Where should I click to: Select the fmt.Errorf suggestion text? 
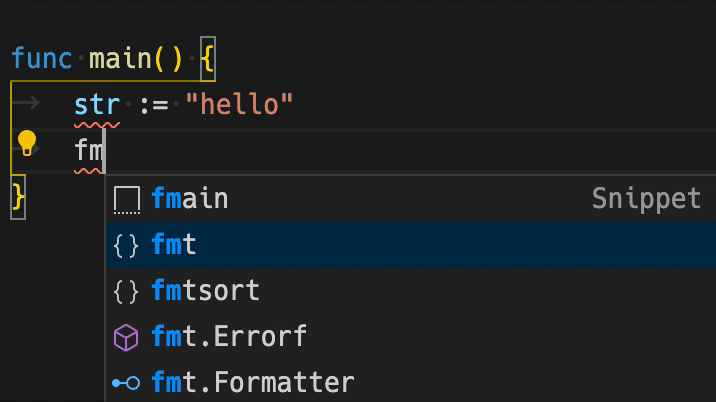[229, 337]
